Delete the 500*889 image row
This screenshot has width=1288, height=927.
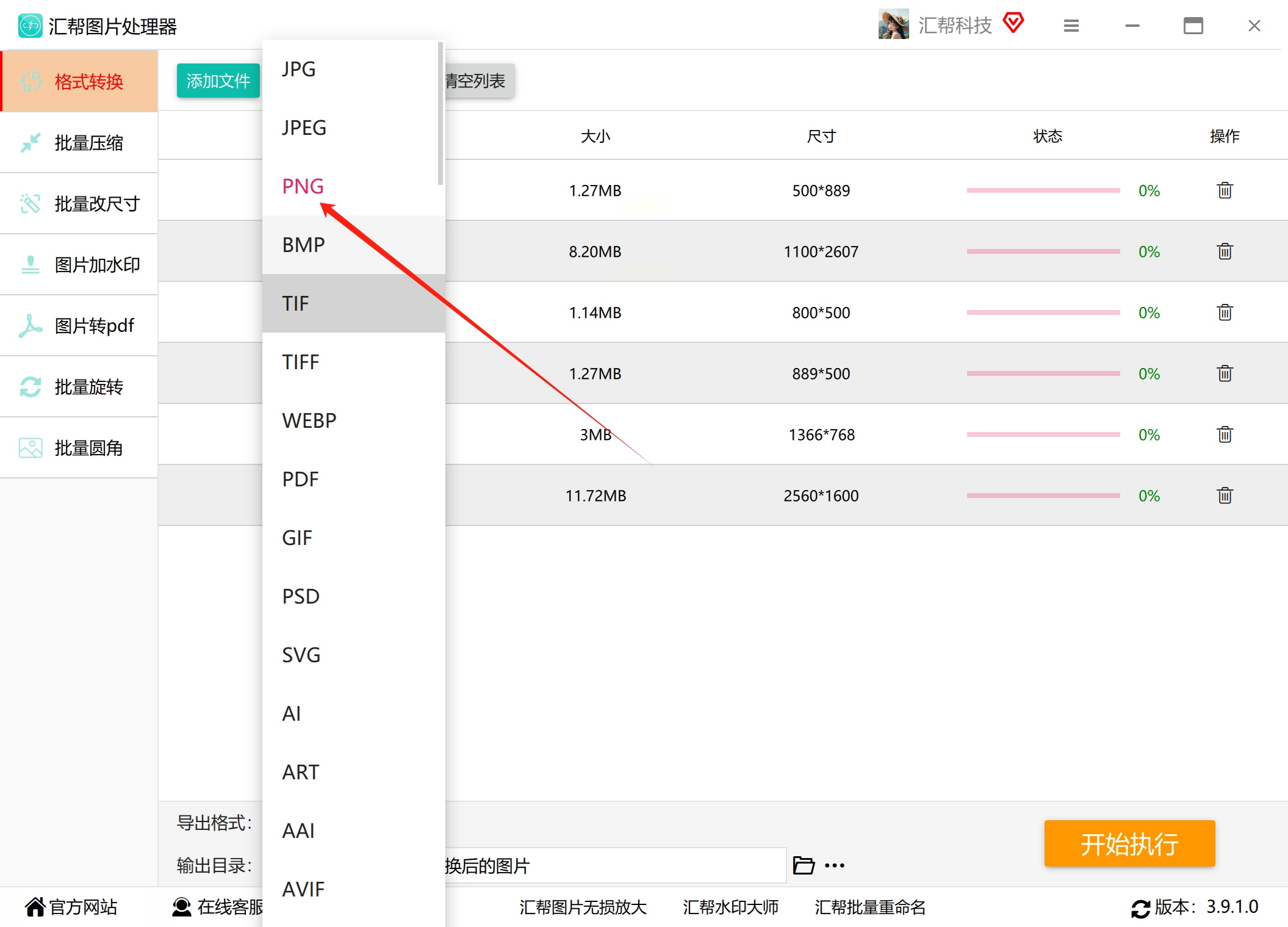(x=1225, y=190)
